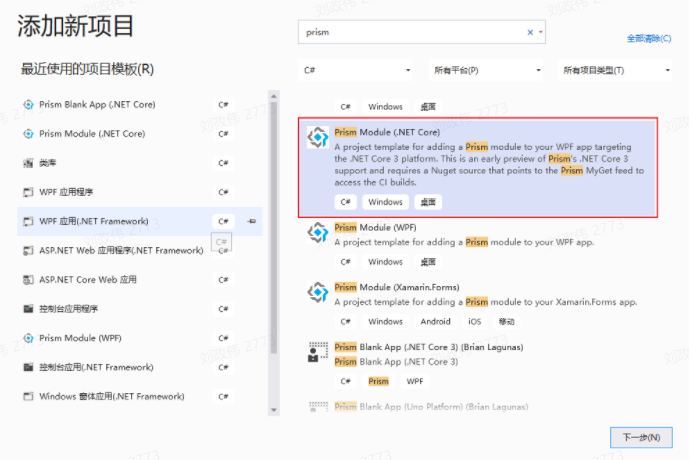Click the Prism Blank App (.NET Core) recent template icon
The image size is (689, 460).
pos(28,105)
